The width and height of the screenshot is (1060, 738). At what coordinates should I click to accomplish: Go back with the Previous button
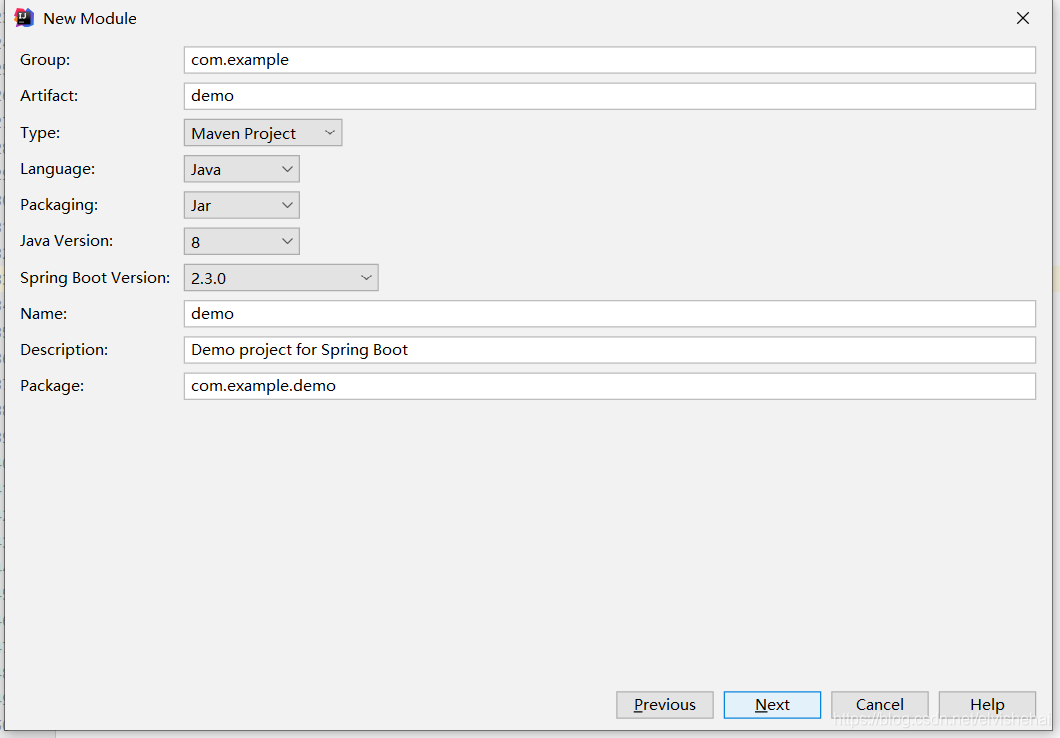665,705
